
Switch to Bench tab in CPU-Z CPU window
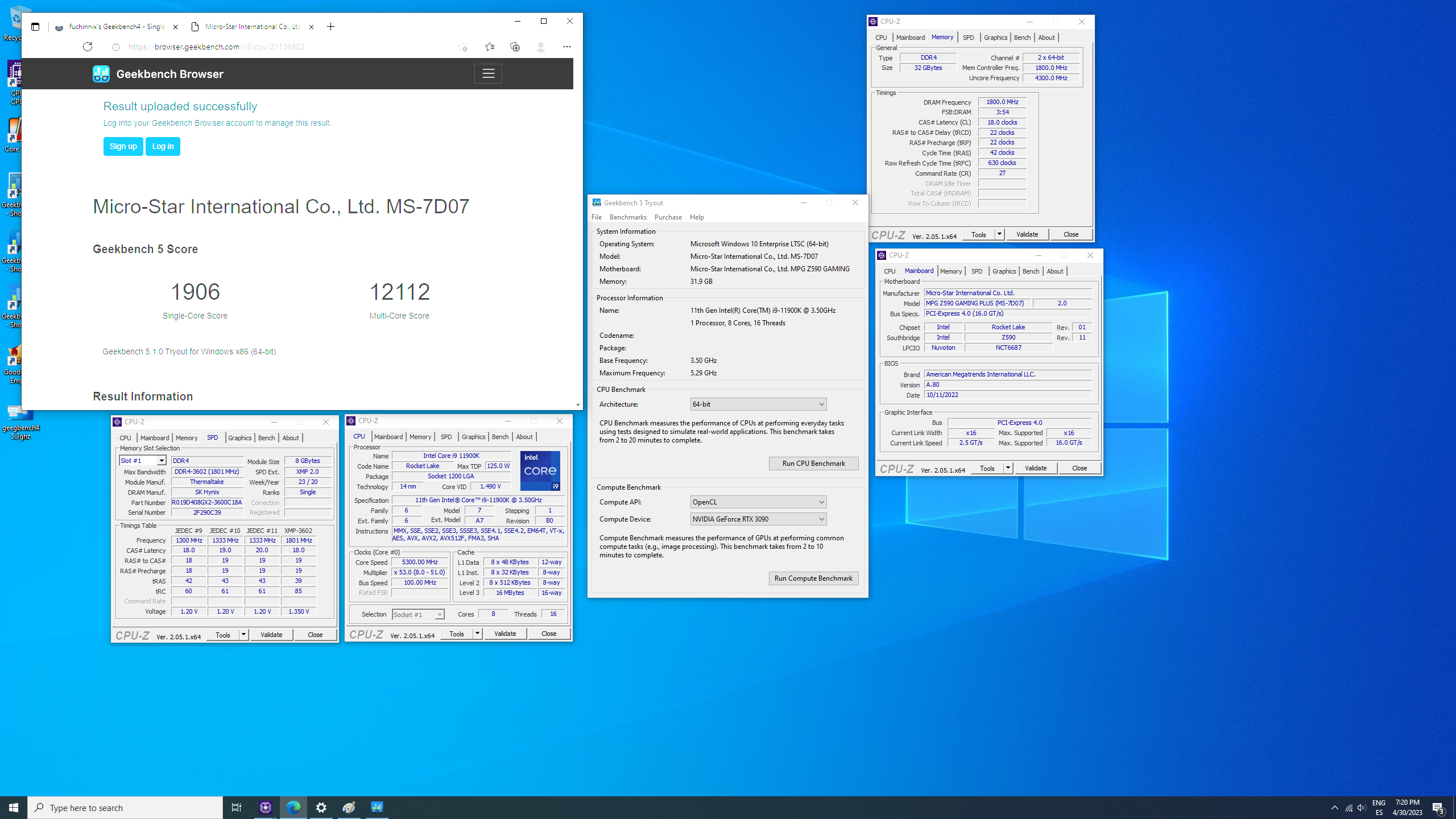500,437
